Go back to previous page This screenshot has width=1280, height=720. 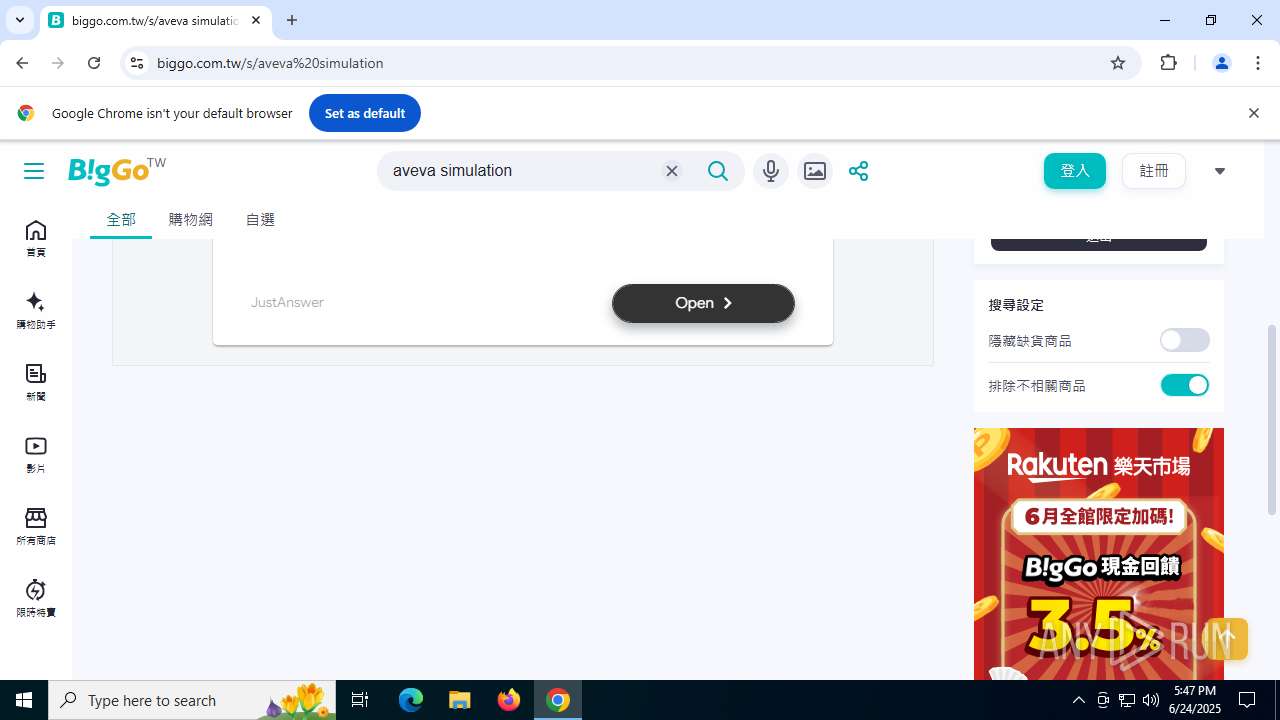tap(22, 63)
